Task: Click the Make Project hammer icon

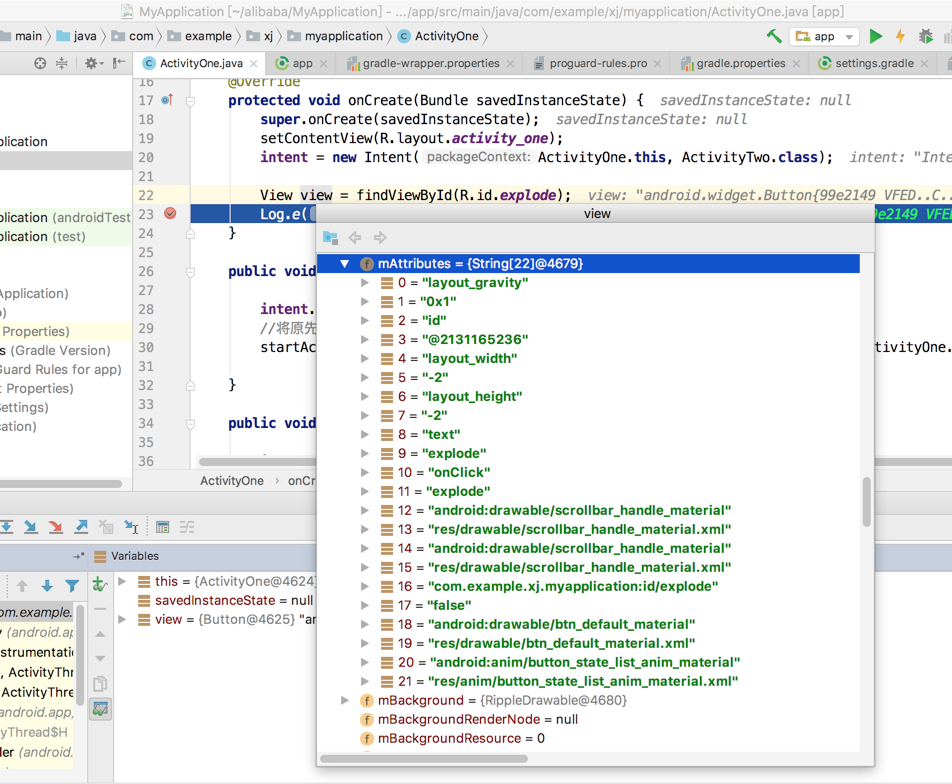Action: click(774, 37)
